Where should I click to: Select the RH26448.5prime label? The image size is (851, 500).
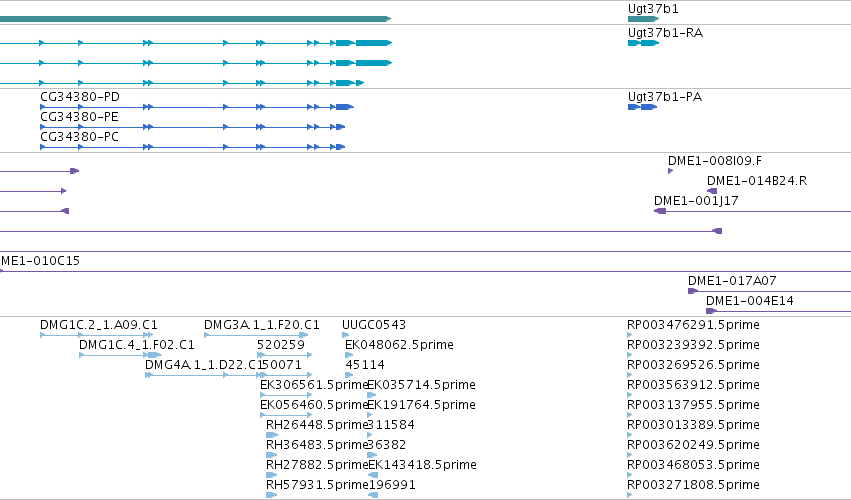pyautogui.click(x=317, y=425)
